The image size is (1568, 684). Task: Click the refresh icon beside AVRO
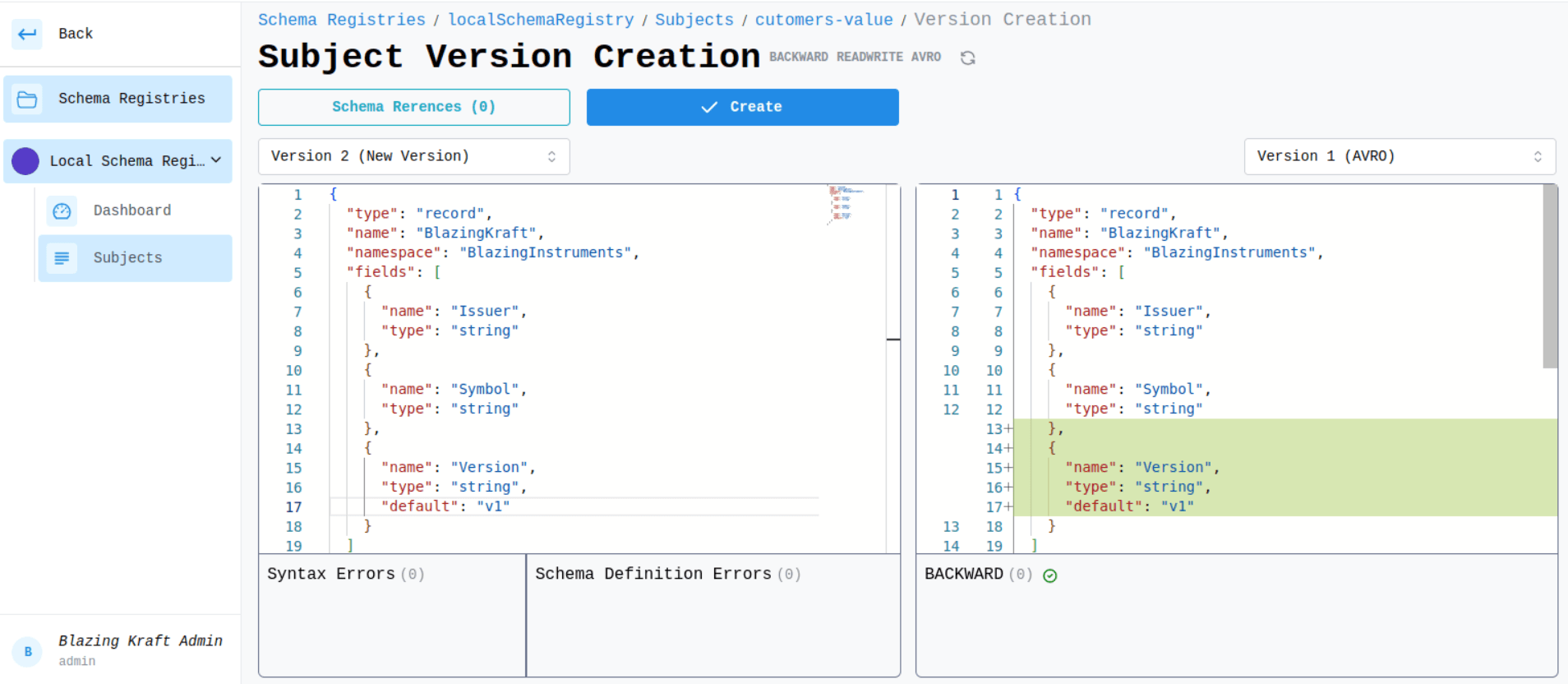967,58
